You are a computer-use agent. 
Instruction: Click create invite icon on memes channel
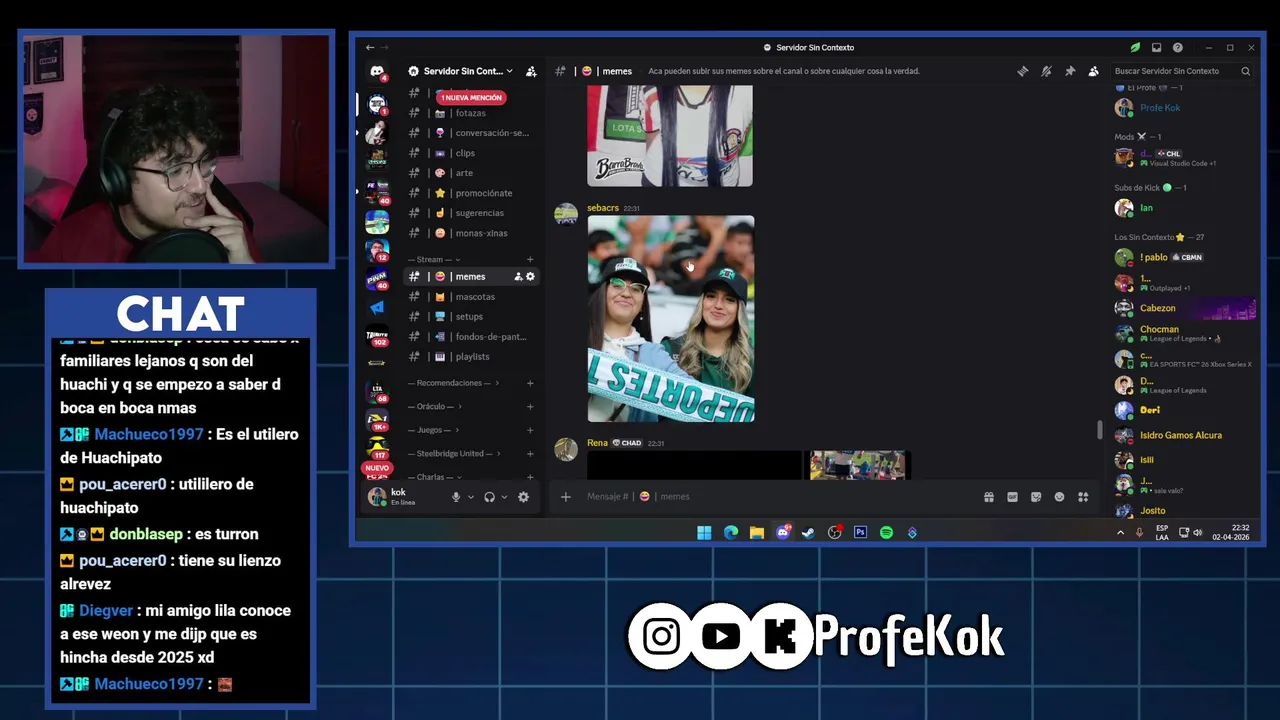click(518, 276)
